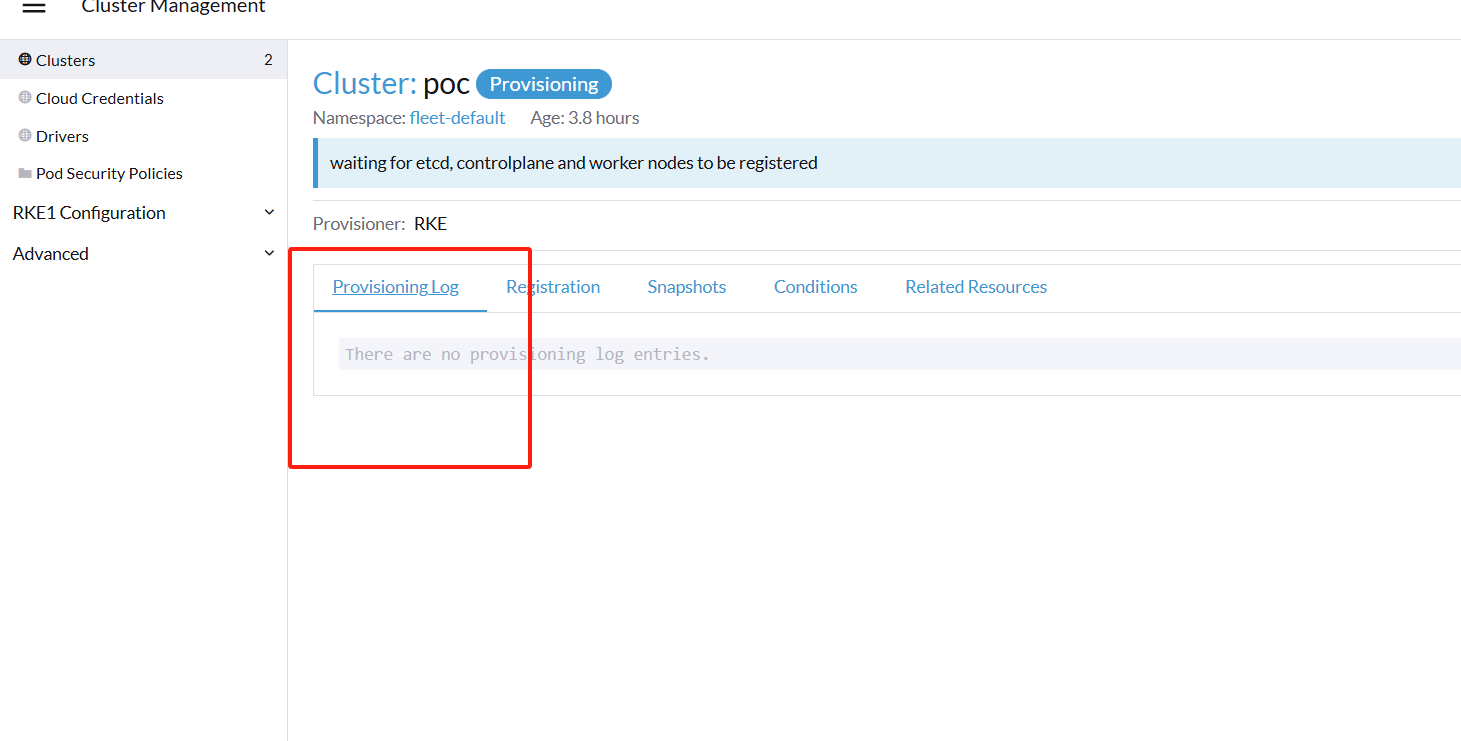Click the globe icon beside Cloud Credentials

coord(25,97)
